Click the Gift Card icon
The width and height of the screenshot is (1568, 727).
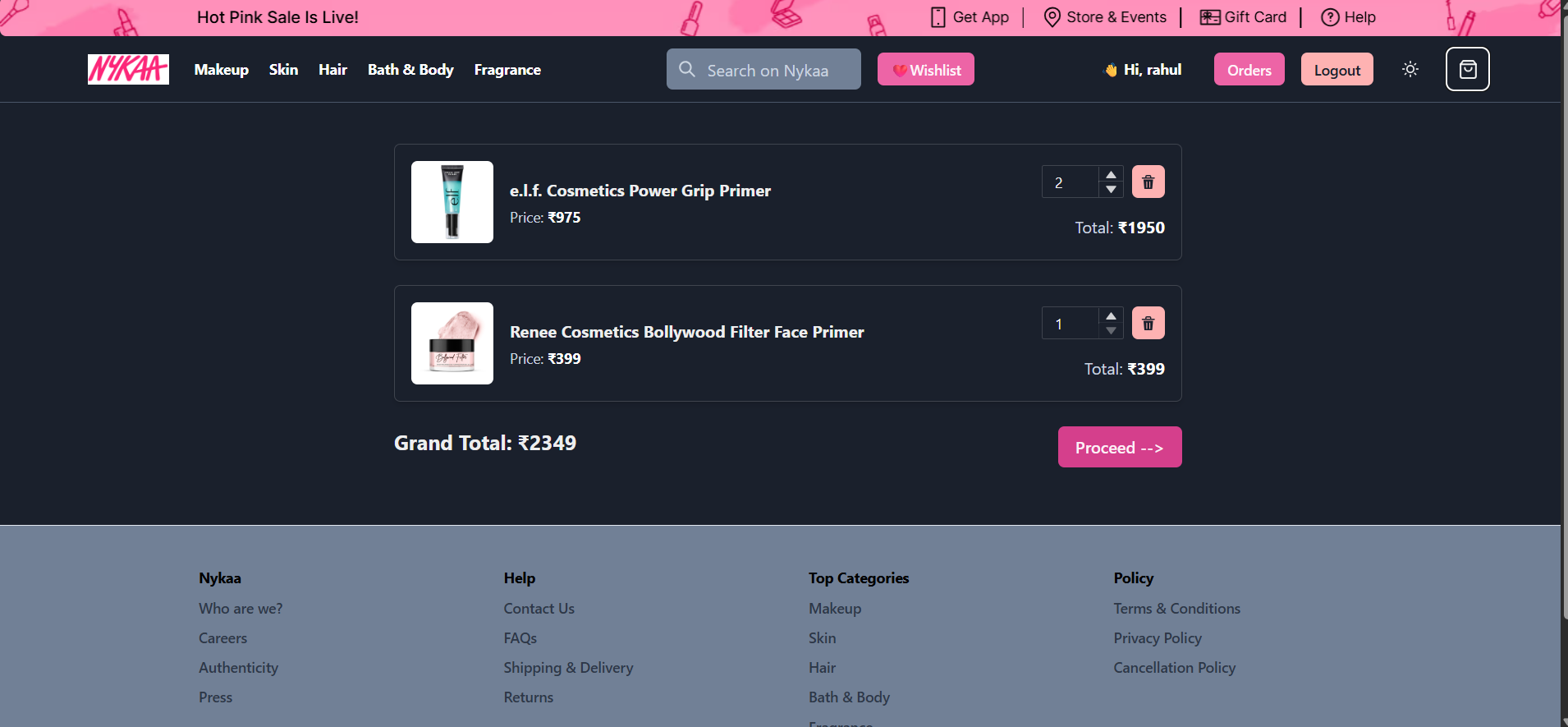click(x=1210, y=17)
